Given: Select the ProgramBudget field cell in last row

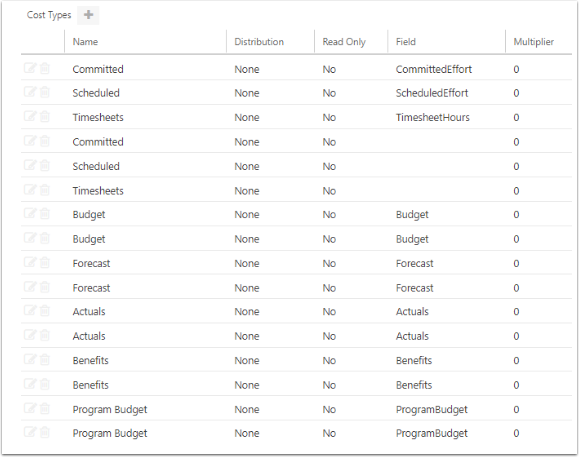Looking at the screenshot, I should [431, 433].
